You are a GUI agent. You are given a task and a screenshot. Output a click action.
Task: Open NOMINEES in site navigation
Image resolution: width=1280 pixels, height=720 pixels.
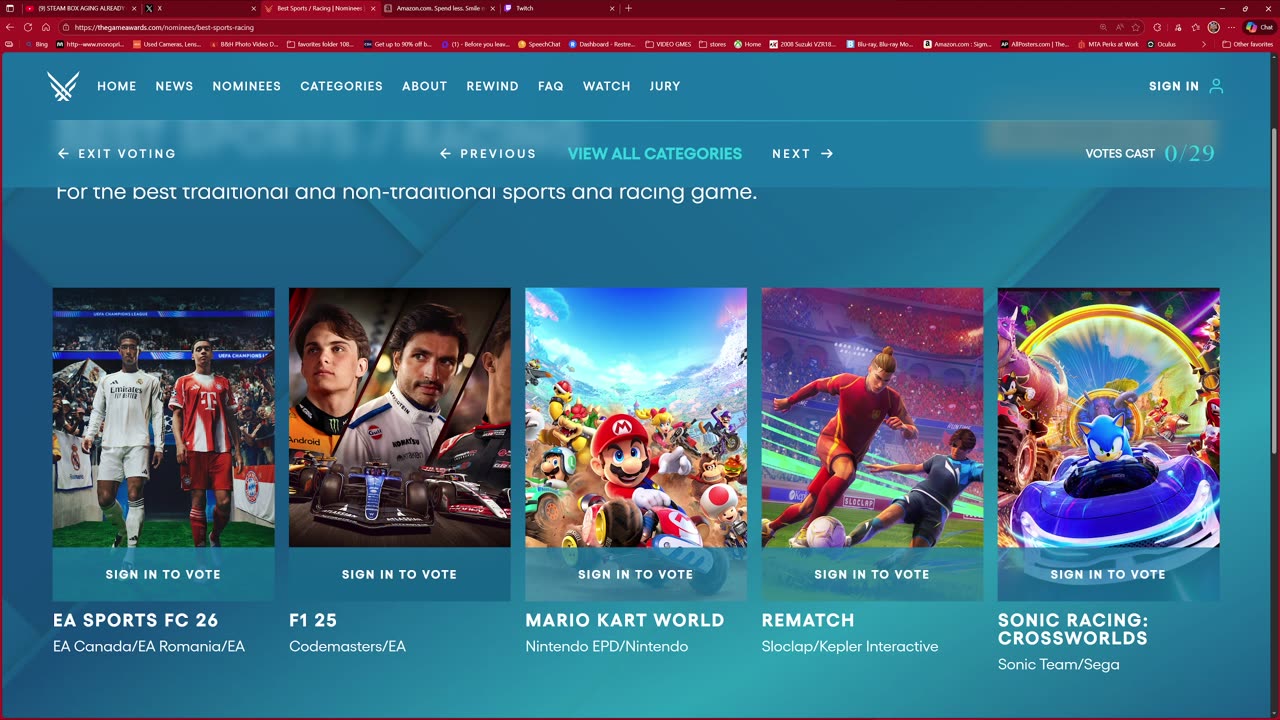[246, 86]
